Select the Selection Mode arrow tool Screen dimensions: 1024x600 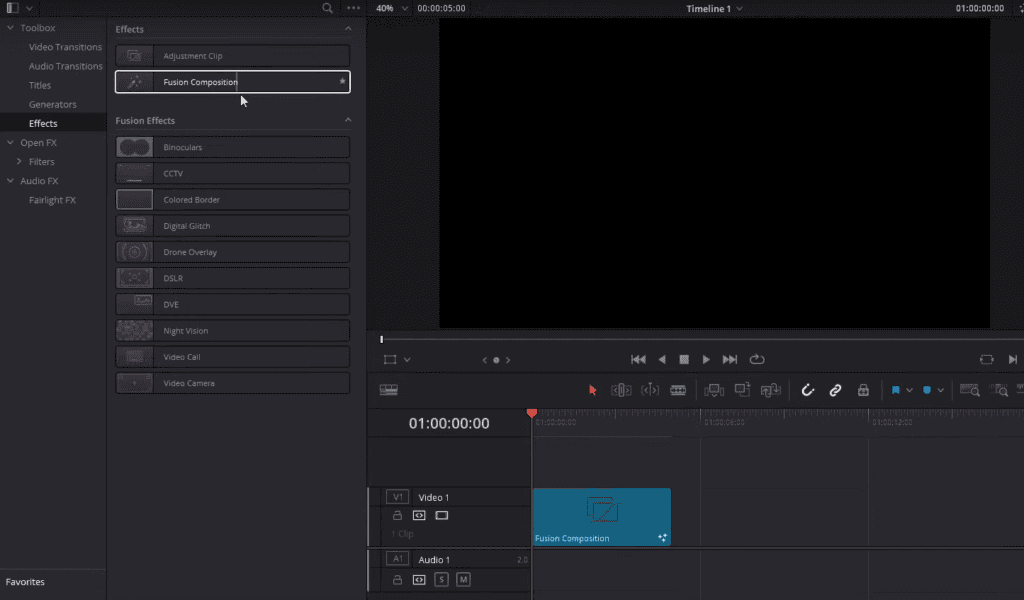pyautogui.click(x=592, y=390)
